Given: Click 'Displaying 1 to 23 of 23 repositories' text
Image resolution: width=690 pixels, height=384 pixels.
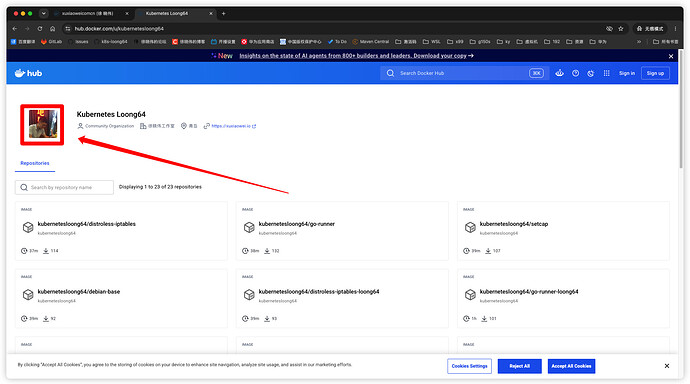Looking at the screenshot, I should click(160, 187).
